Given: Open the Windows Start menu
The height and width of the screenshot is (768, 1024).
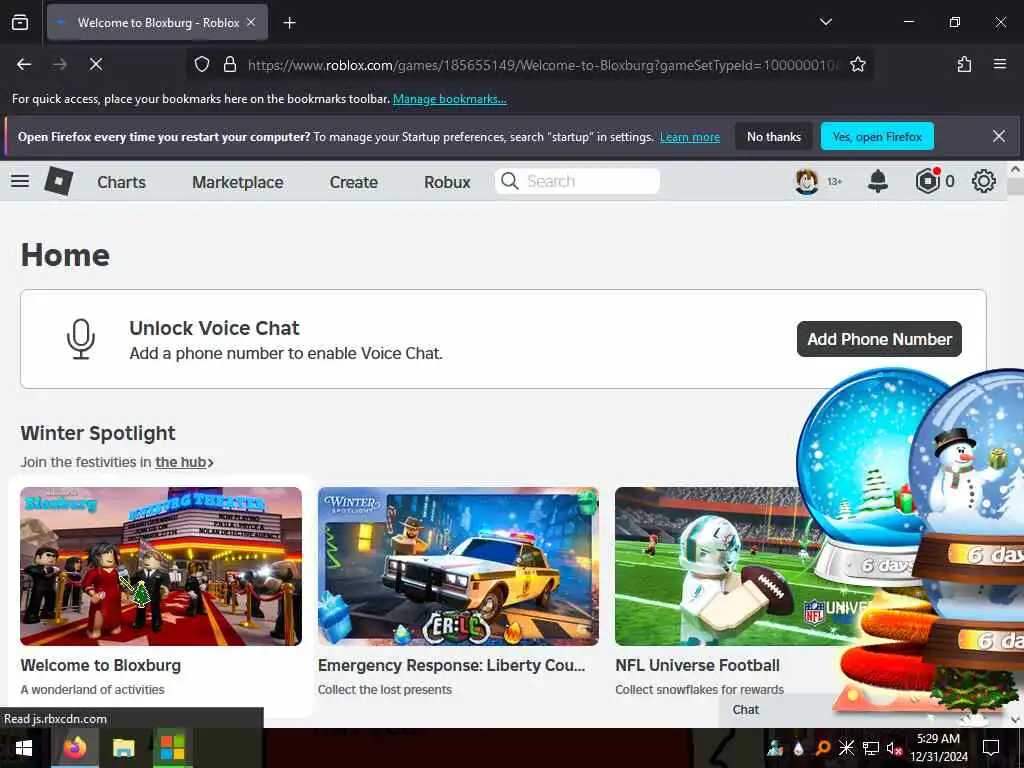Looking at the screenshot, I should click(x=24, y=748).
